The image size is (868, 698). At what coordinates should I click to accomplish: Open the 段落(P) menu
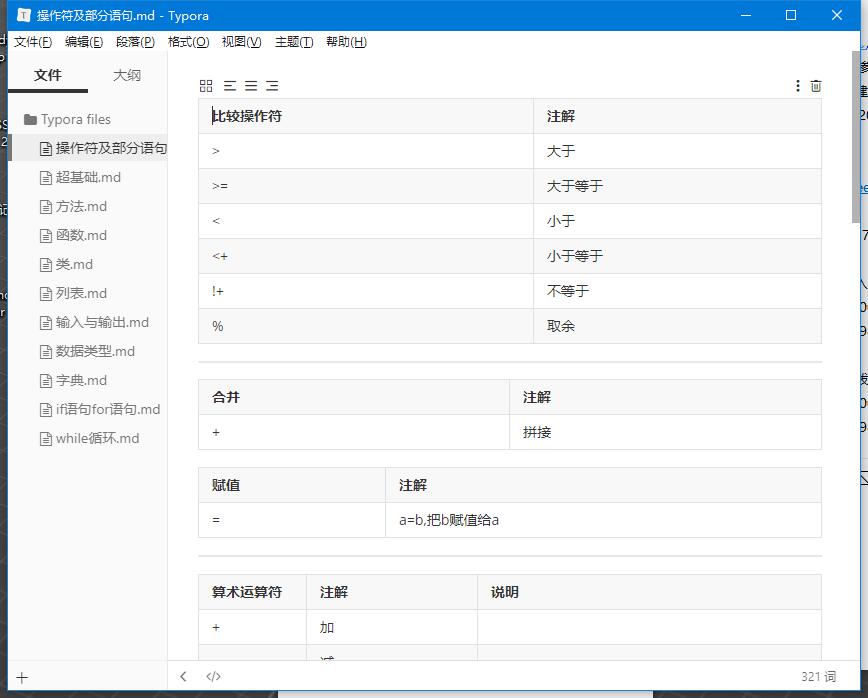[x=135, y=42]
